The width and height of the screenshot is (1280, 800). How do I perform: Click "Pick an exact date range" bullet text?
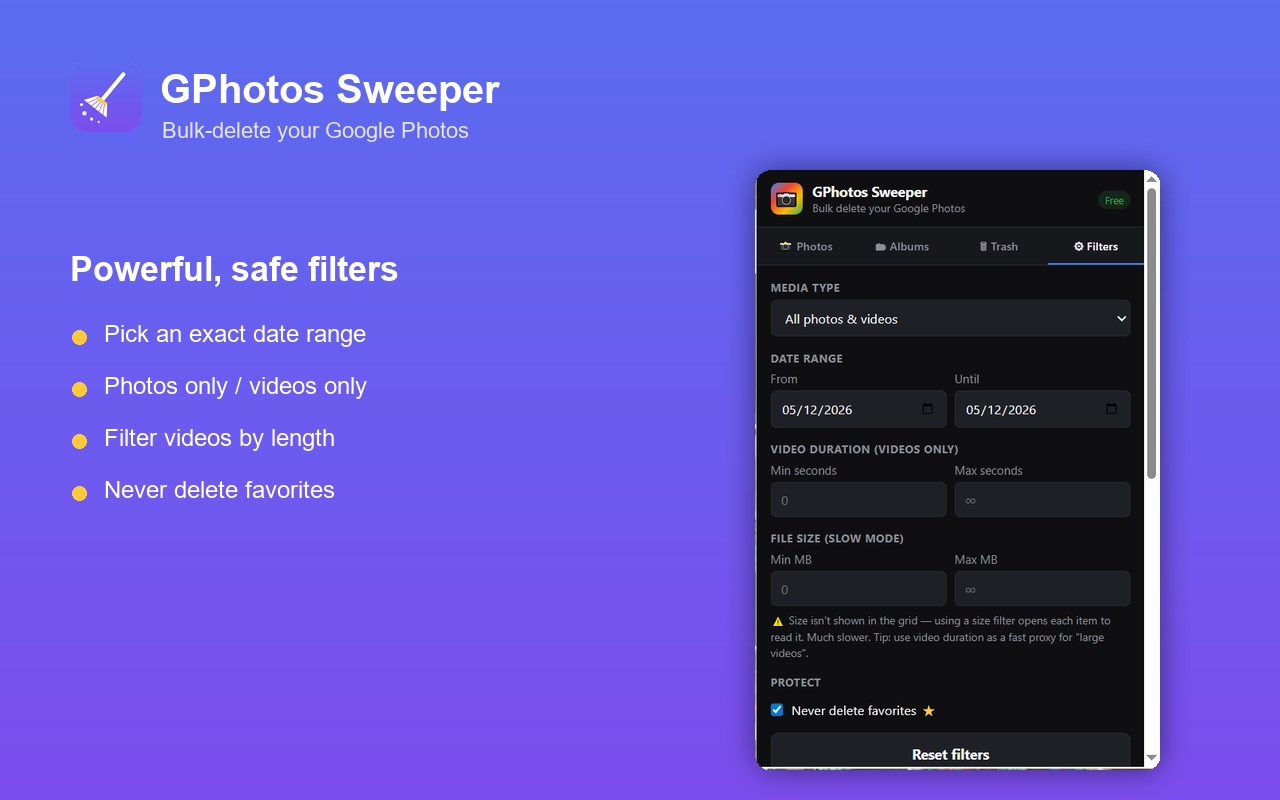coord(235,334)
